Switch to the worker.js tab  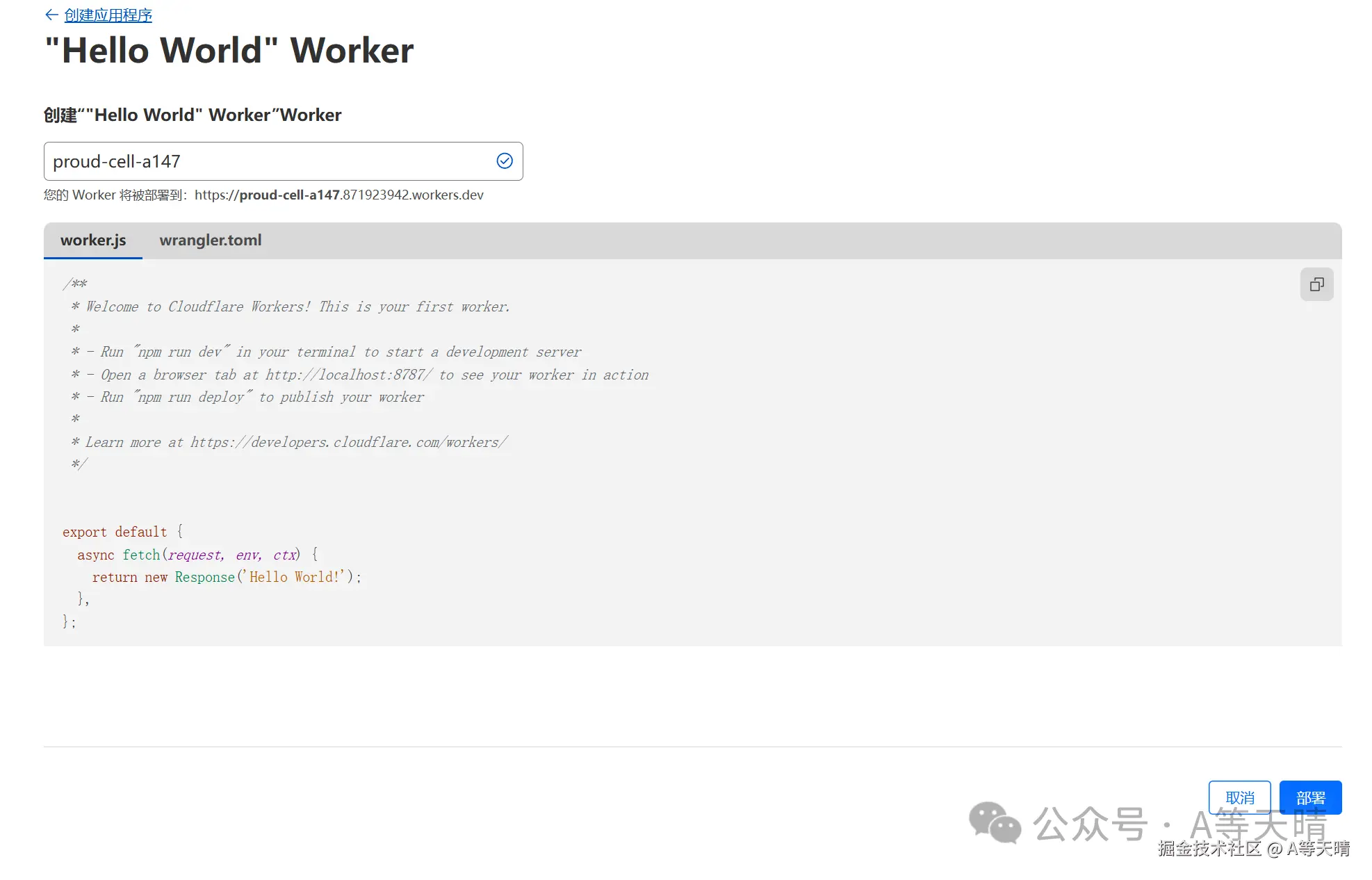93,241
